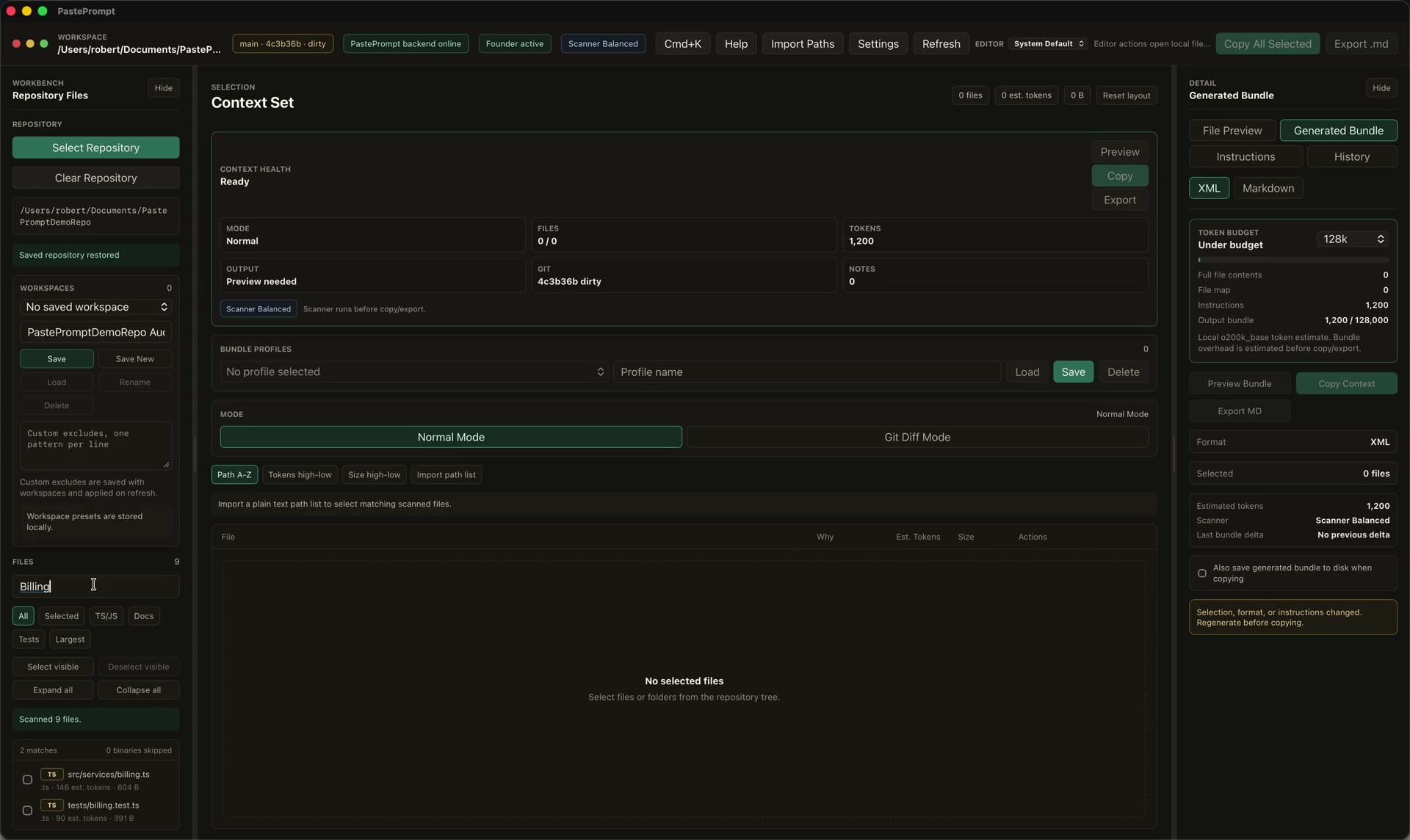Click Import path list button

coord(446,474)
